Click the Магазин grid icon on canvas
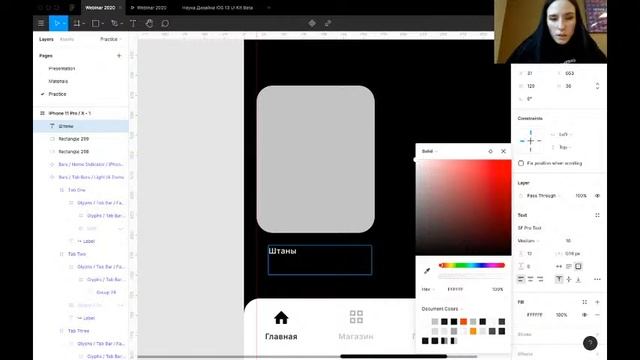Screen dimensions: 640x360 click(356, 317)
